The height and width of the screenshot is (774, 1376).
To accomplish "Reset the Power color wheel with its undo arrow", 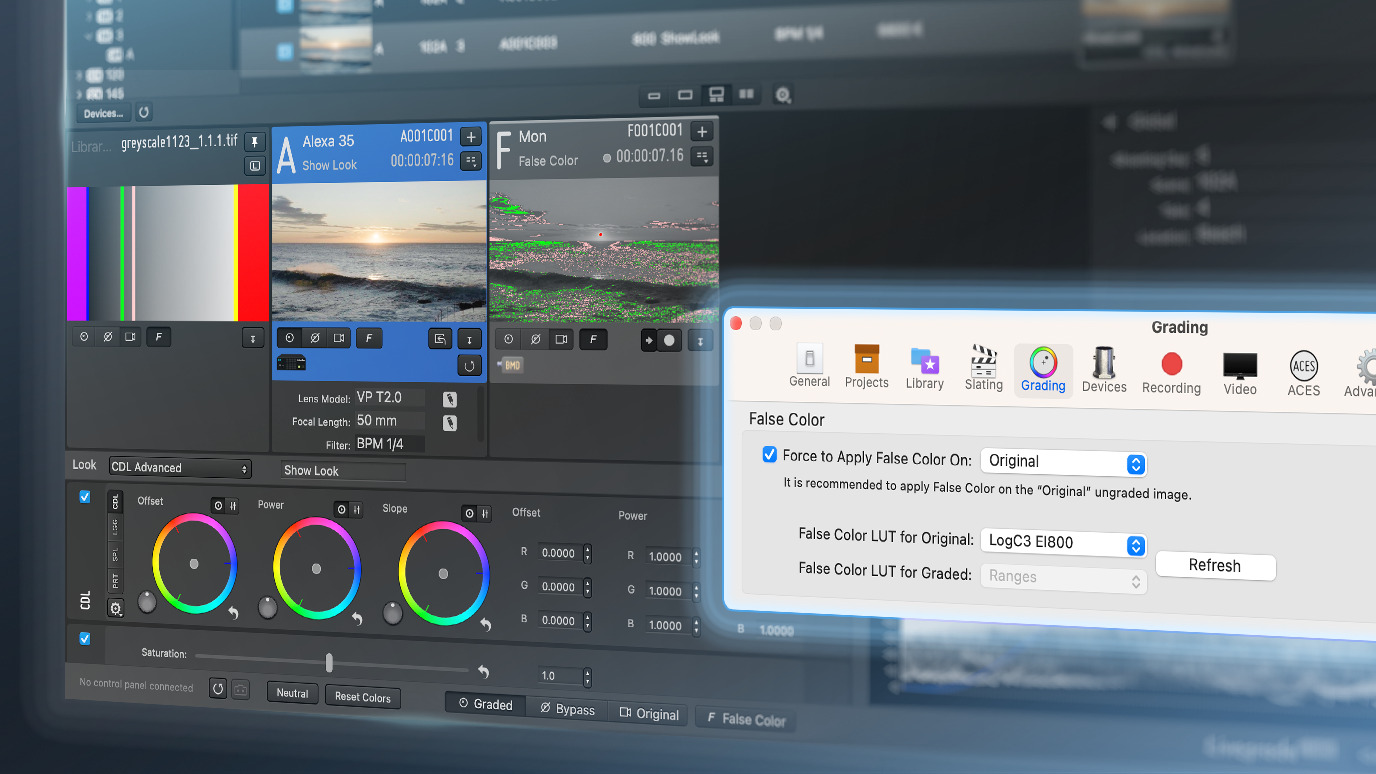I will [x=357, y=619].
